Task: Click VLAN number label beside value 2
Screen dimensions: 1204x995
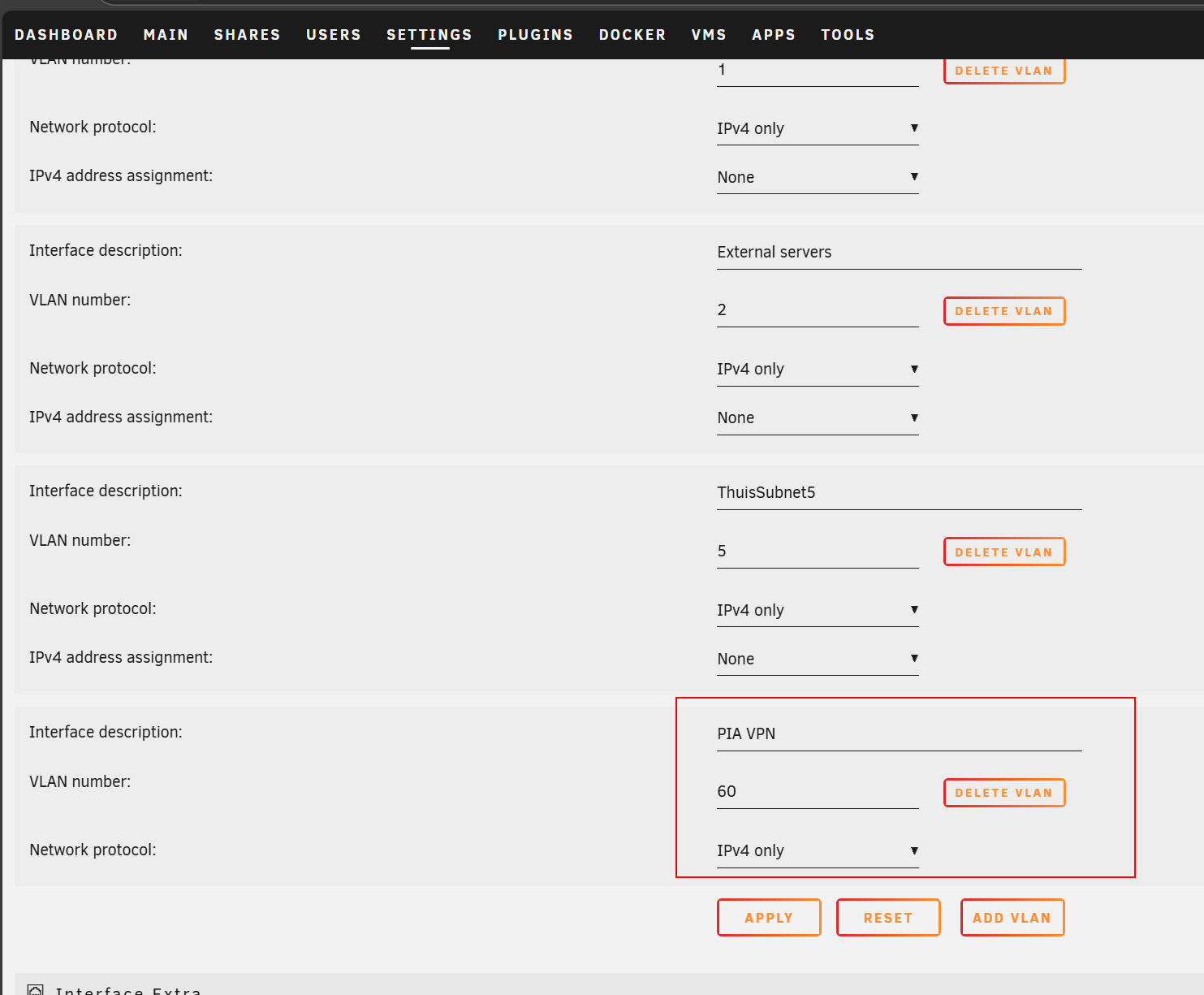Action: click(x=80, y=300)
